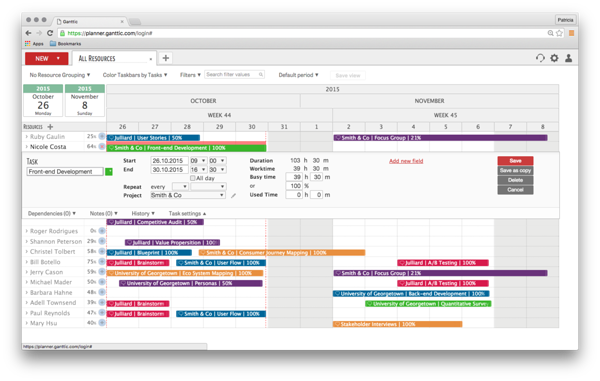
Task: Click the utilization circle for Ruby Gaulin
Action: pos(102,136)
